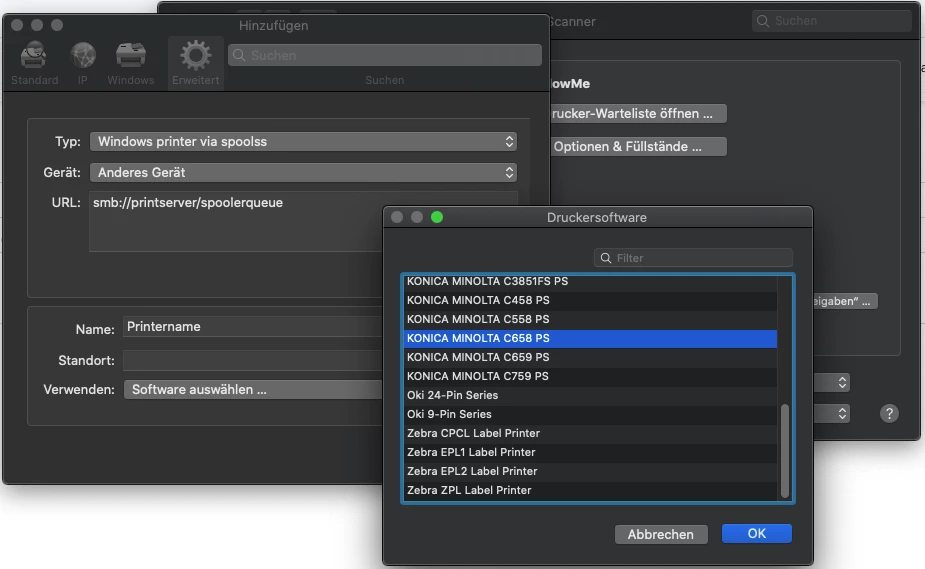Select highlighted KONICA MINOLTA C658 PS
The height and width of the screenshot is (569, 925).
coord(590,338)
